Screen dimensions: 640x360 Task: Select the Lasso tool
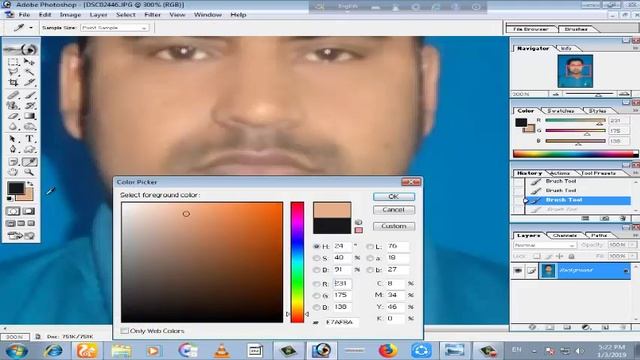coord(13,72)
